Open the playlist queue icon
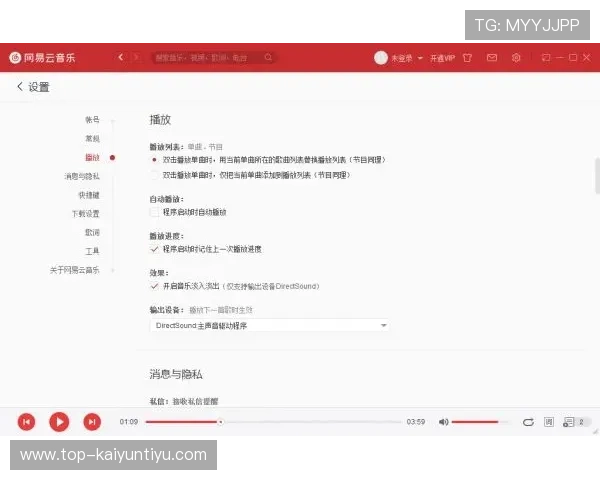 coord(569,422)
